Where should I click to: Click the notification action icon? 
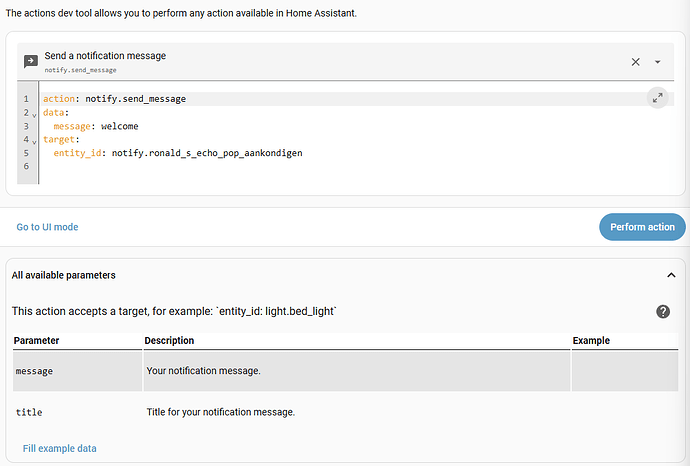click(x=31, y=61)
